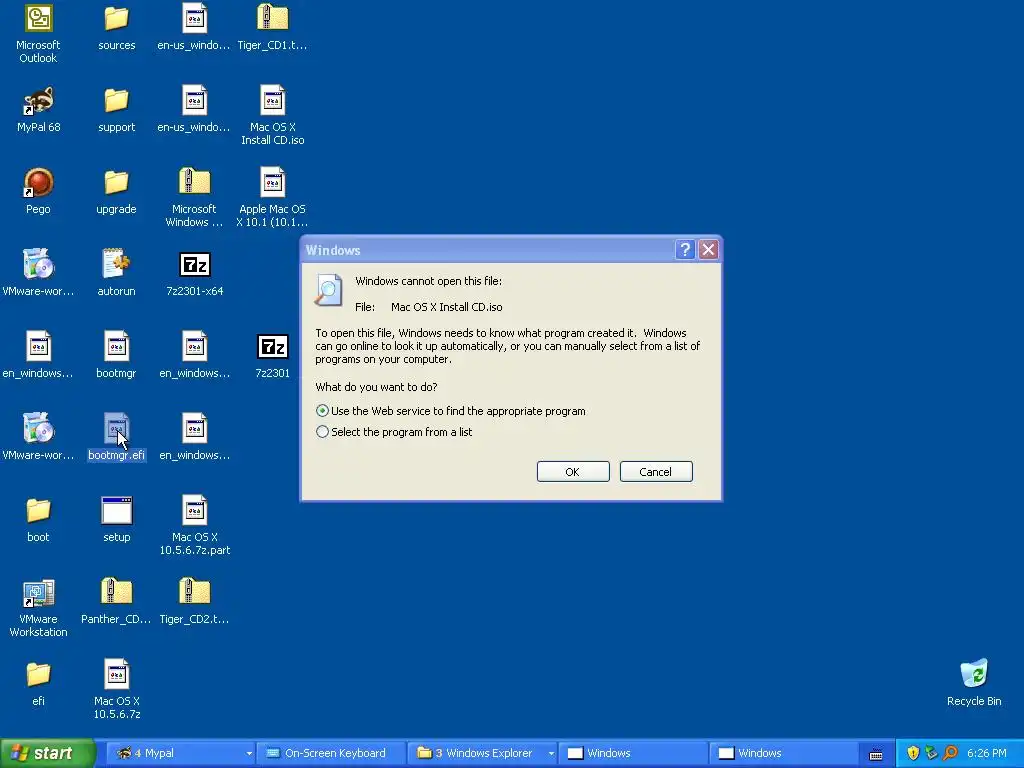The height and width of the screenshot is (768, 1024).
Task: Select the Pego desktop shortcut
Action: coord(39,183)
